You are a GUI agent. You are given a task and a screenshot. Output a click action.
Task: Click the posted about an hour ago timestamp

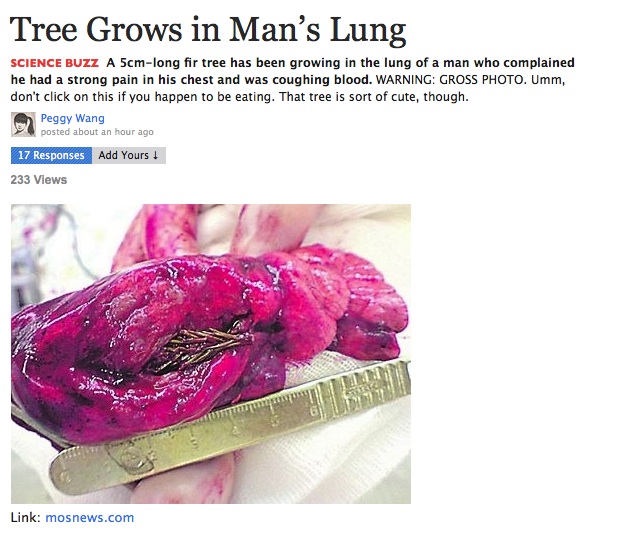tap(97, 132)
